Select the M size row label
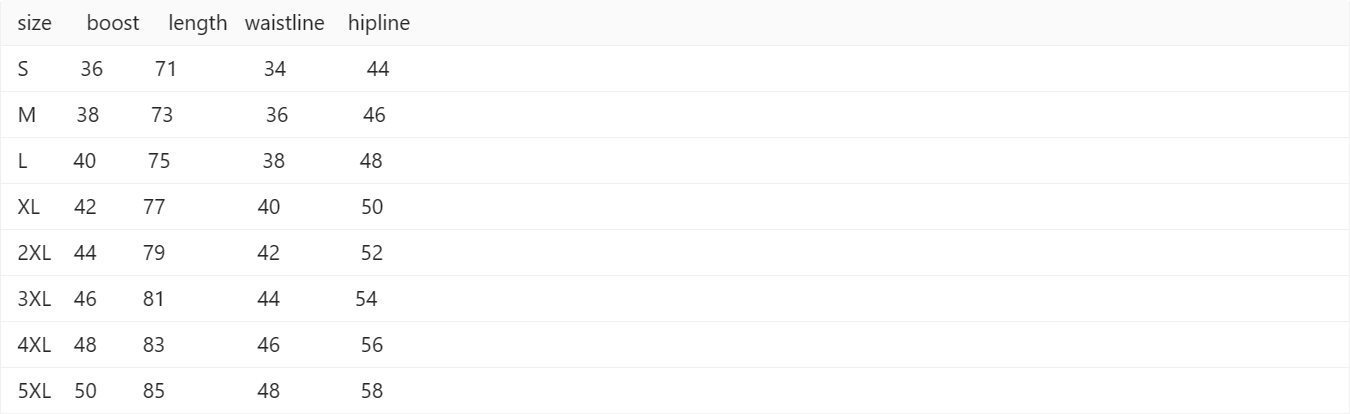This screenshot has width=1350, height=414. click(27, 115)
